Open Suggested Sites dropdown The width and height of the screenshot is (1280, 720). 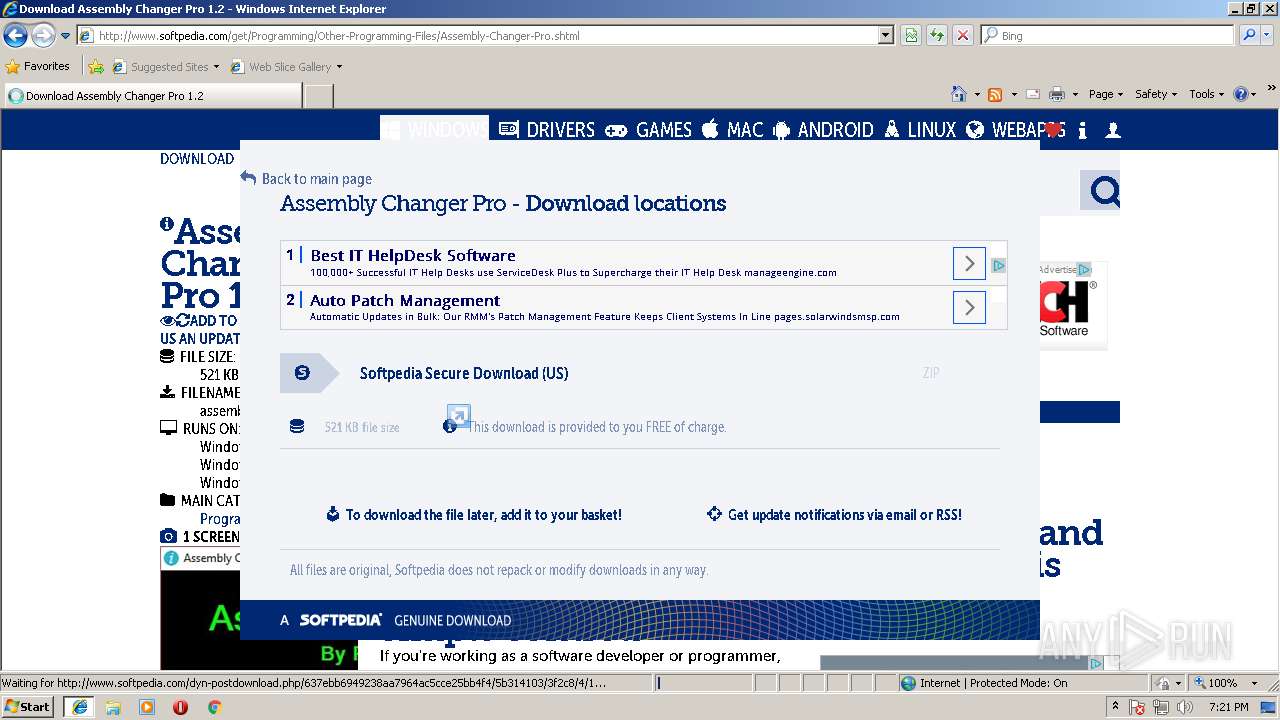point(166,67)
